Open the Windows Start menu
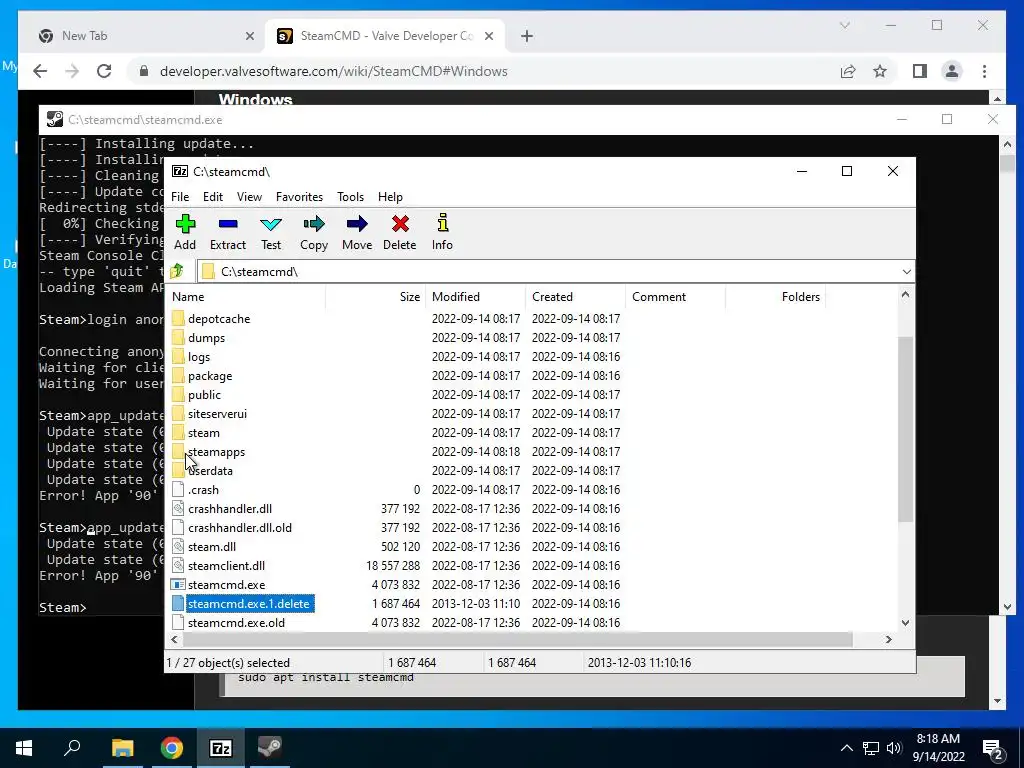The image size is (1024, 768). click(24, 748)
